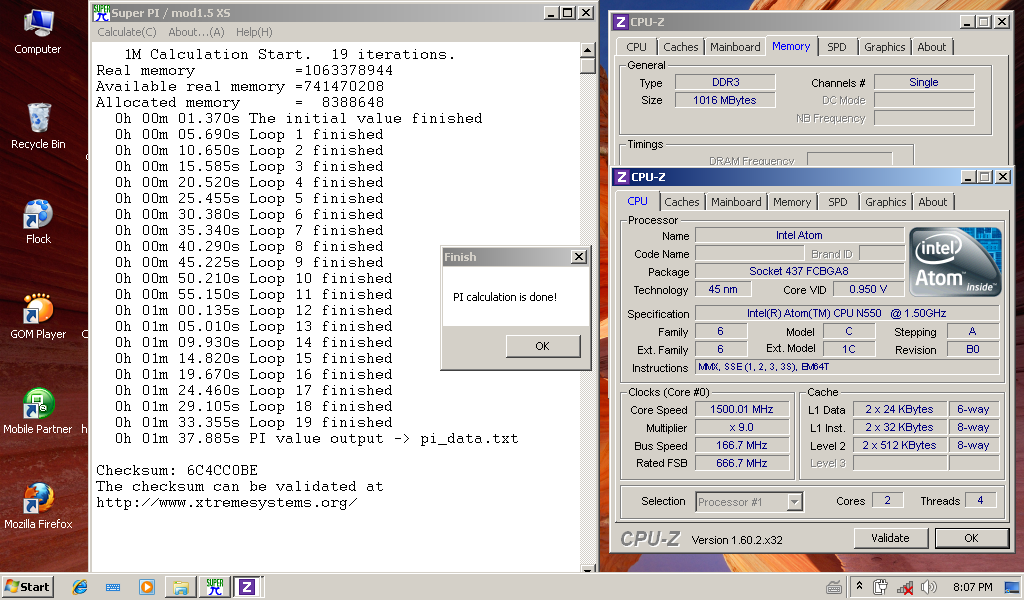Click the Validate button in CPU-Z
This screenshot has height=600, width=1024.
890,538
